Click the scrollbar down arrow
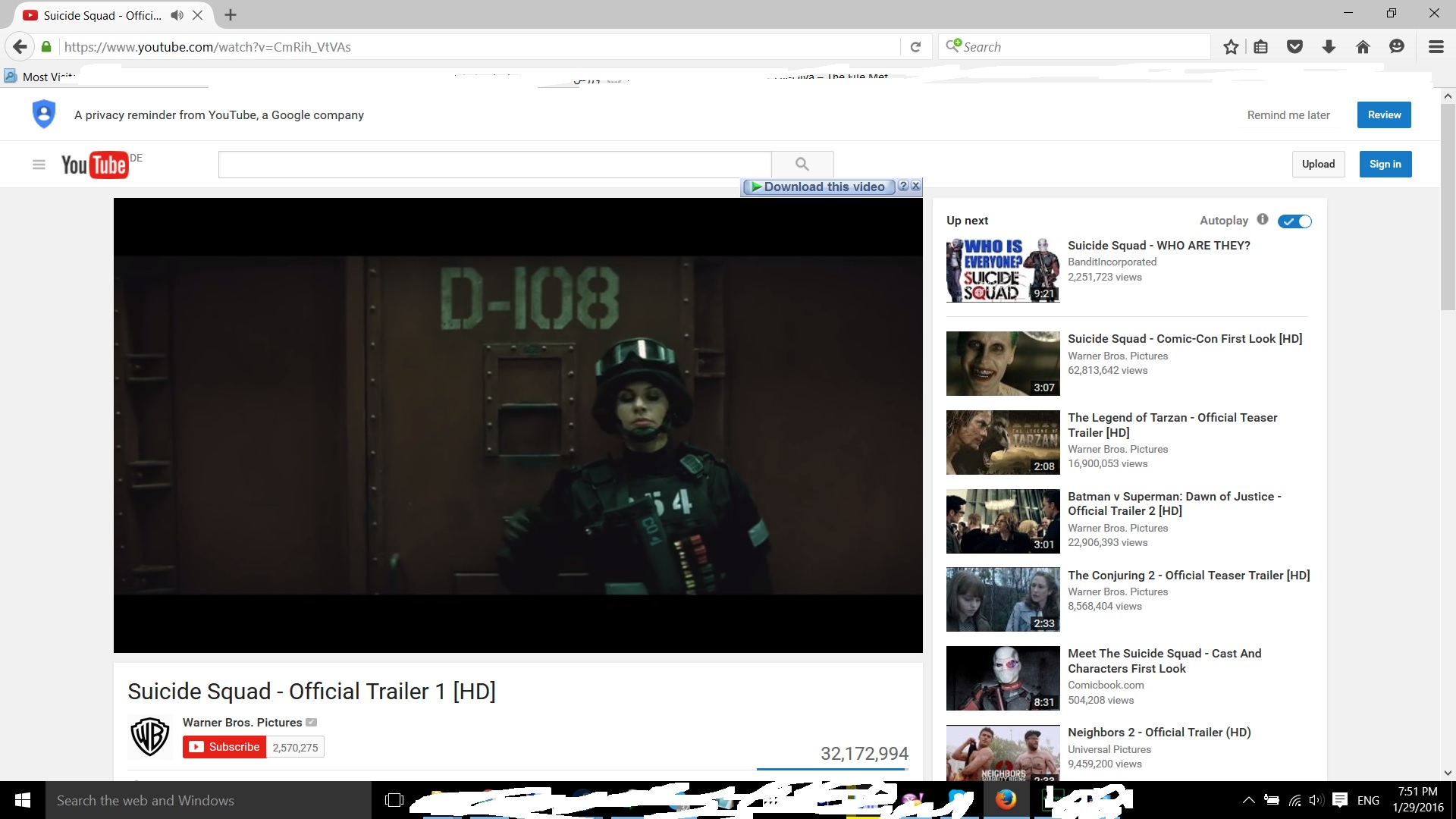This screenshot has height=819, width=1456. coord(1448,773)
